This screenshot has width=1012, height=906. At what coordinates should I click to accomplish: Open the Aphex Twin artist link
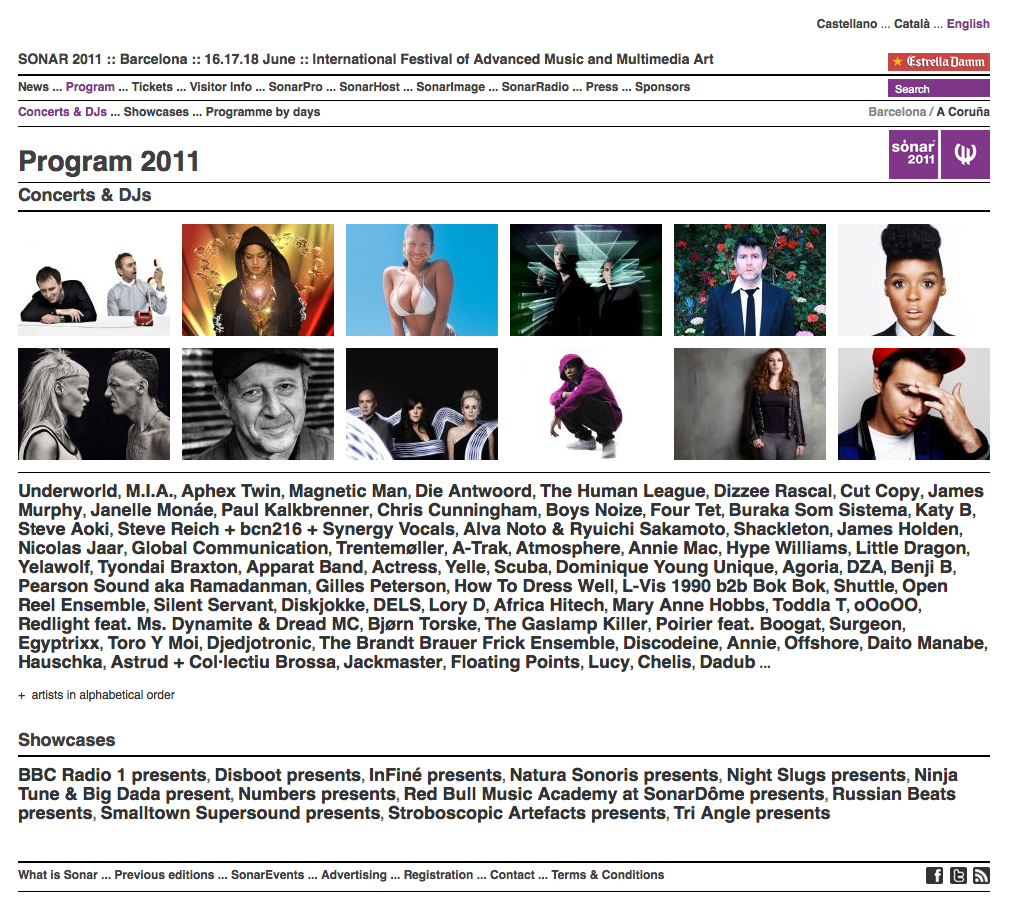[x=231, y=491]
